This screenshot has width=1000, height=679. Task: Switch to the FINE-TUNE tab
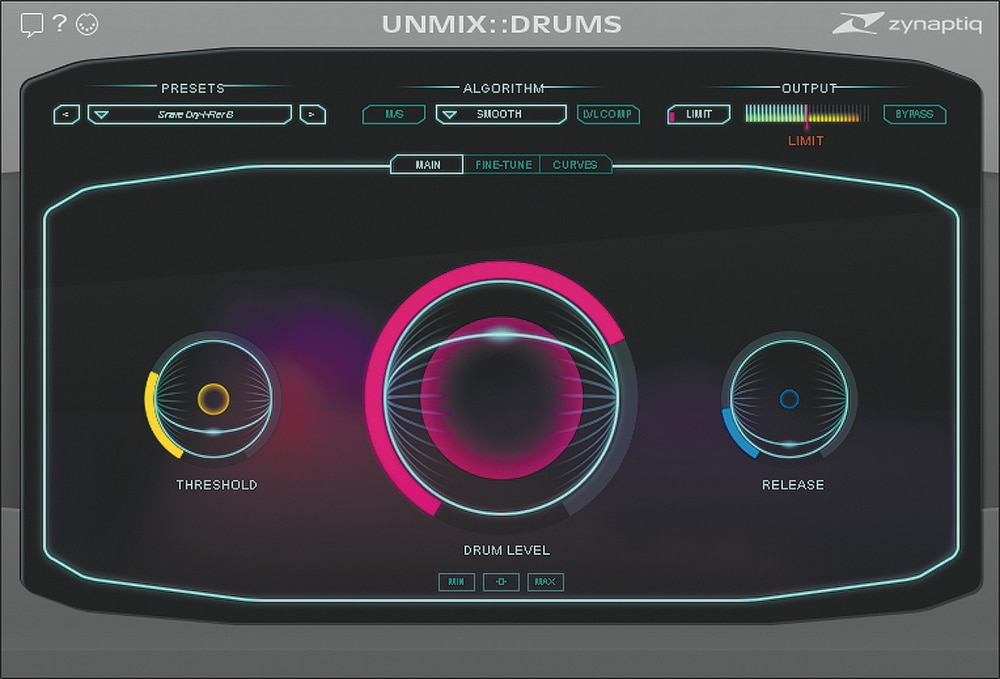coord(503,164)
